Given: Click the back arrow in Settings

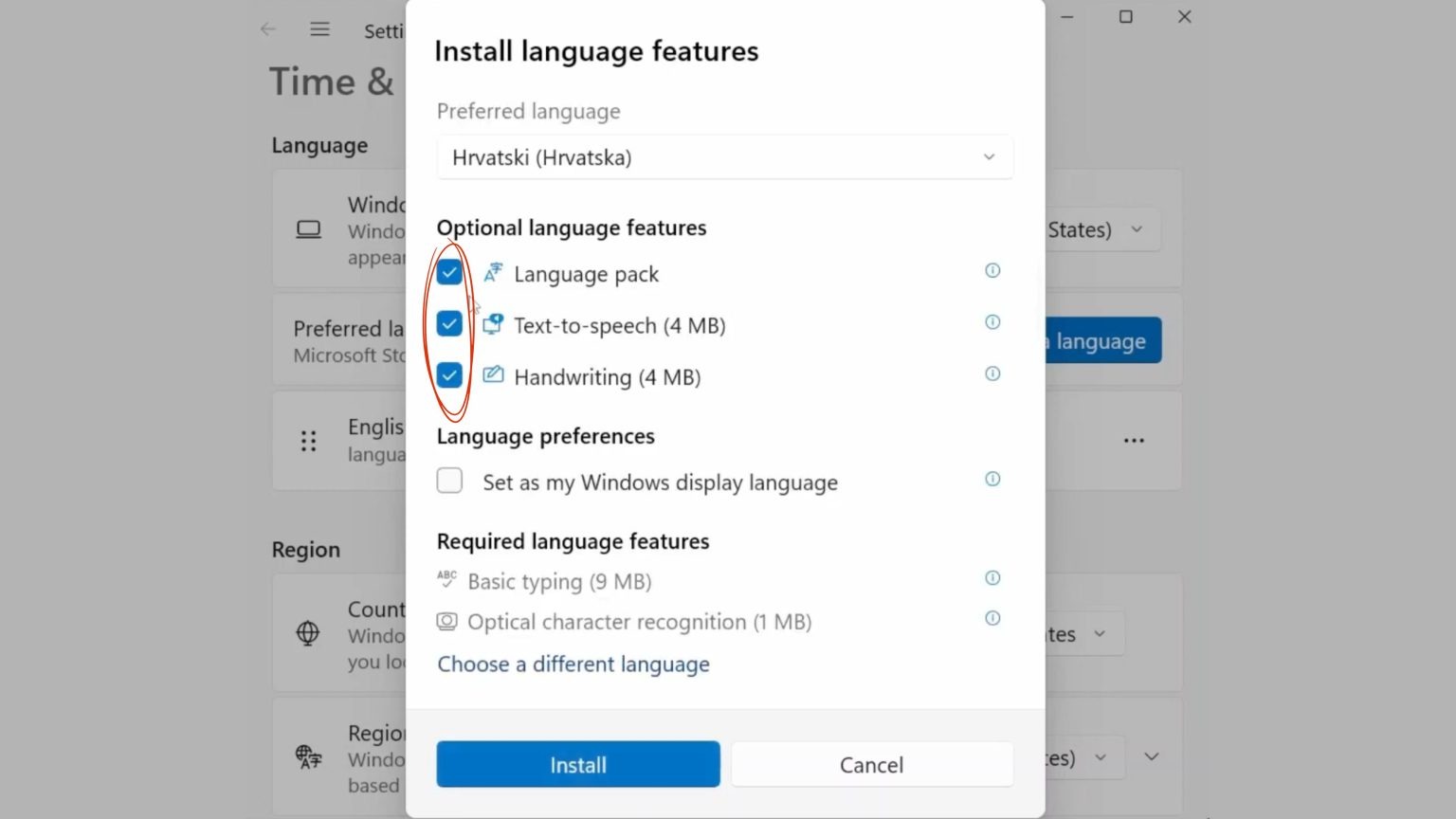Looking at the screenshot, I should 268,29.
